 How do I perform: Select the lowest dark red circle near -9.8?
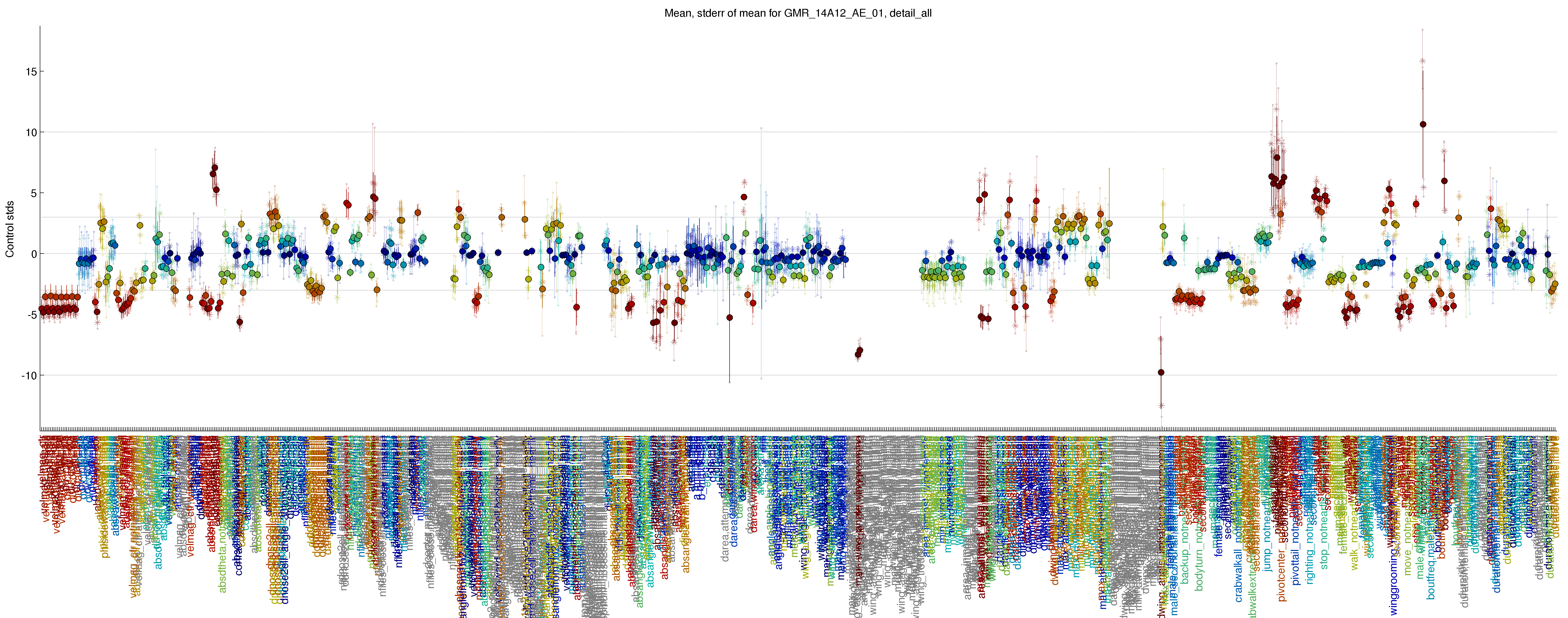pos(1161,372)
